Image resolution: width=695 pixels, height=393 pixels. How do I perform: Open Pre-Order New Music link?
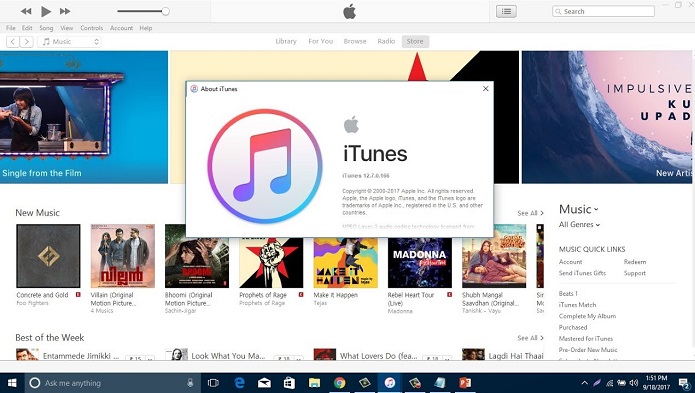click(588, 350)
